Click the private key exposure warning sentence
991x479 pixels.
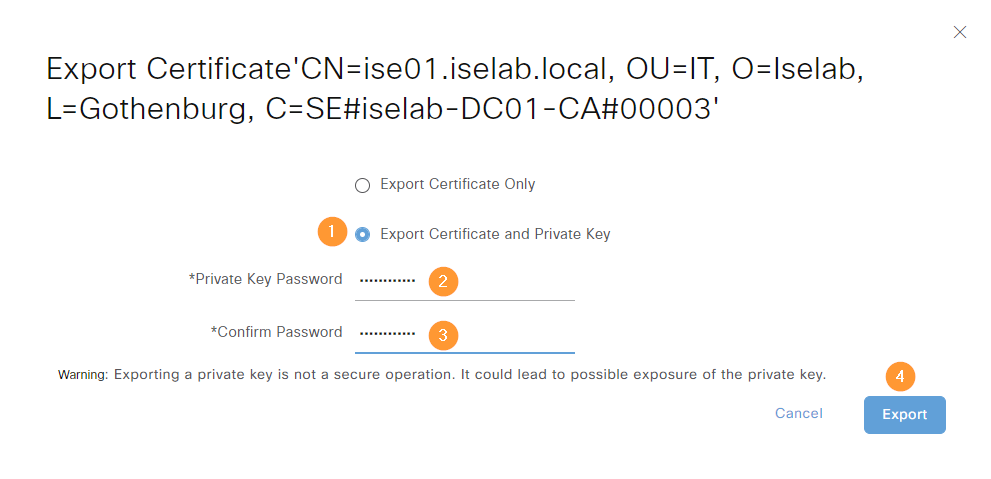(x=442, y=375)
